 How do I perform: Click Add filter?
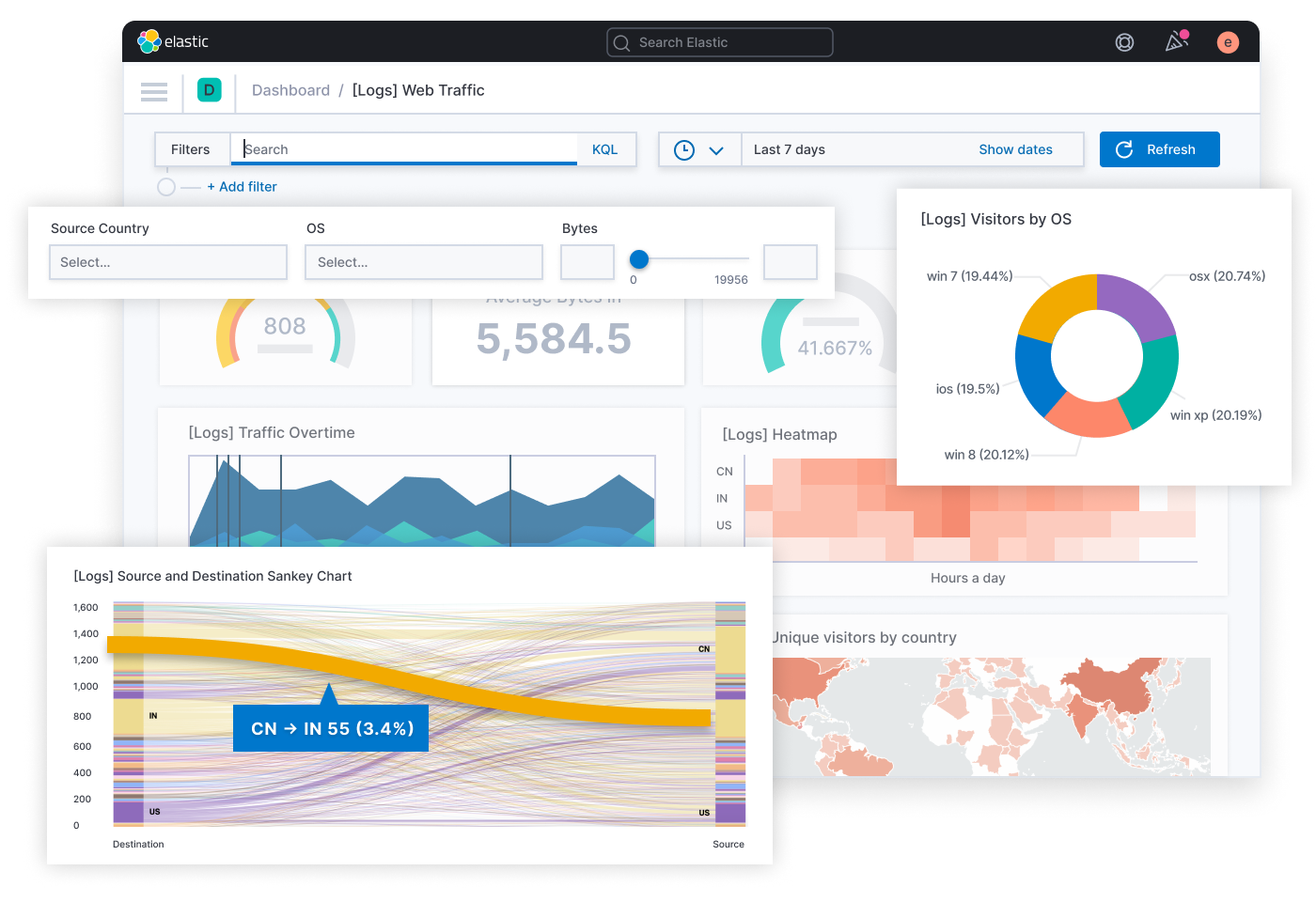tap(242, 187)
